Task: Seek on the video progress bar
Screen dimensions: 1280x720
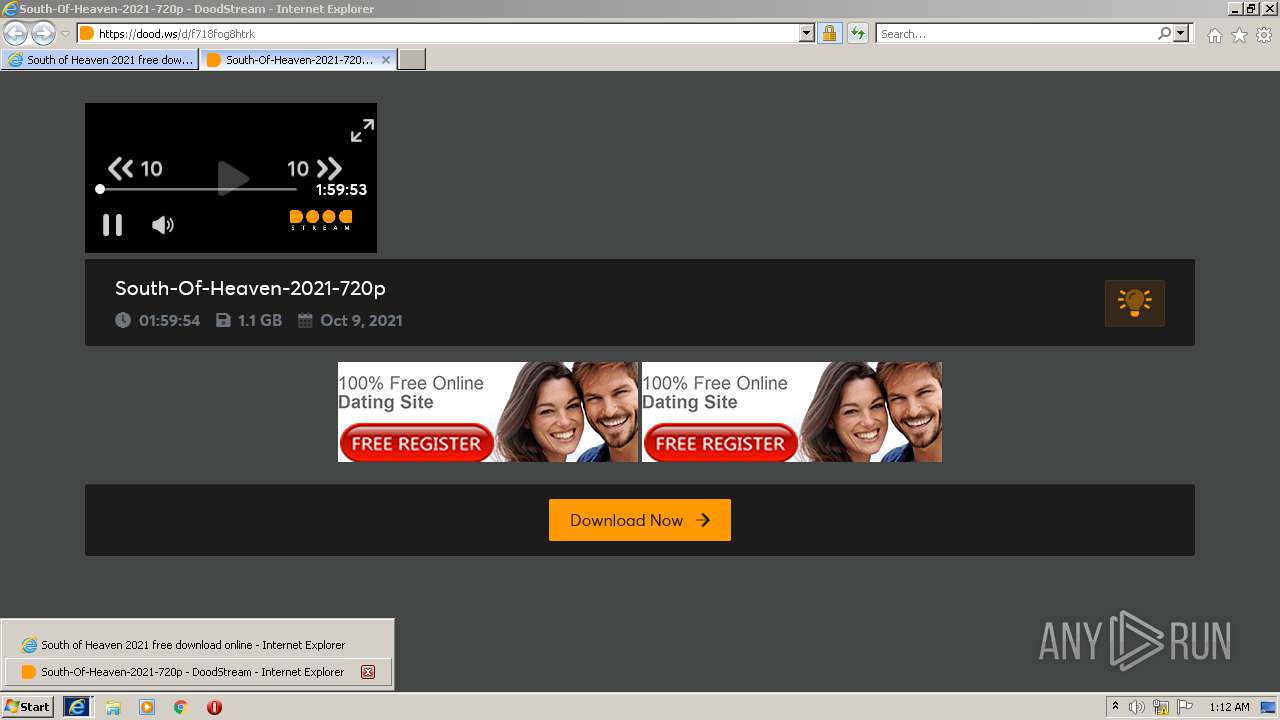Action: (x=198, y=189)
